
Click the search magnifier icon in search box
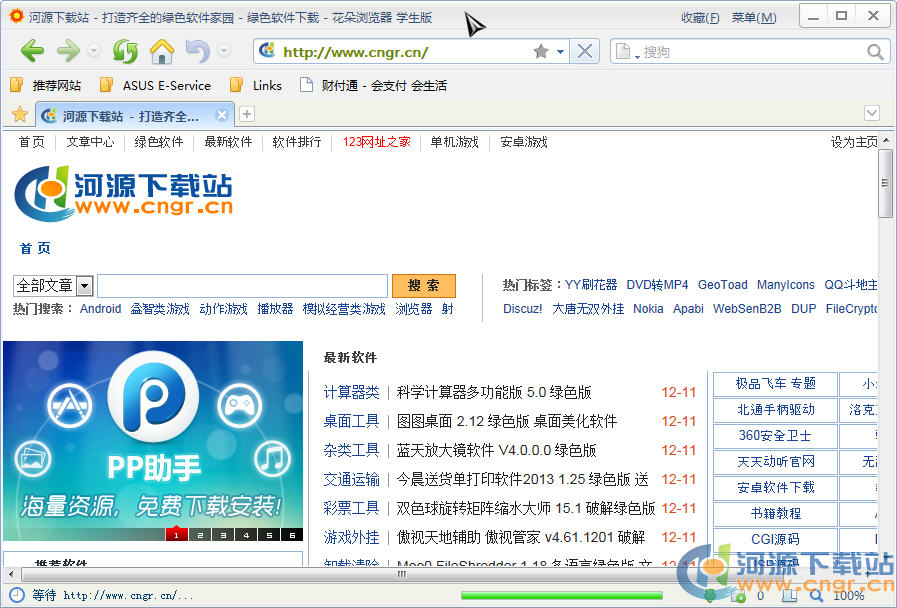876,52
